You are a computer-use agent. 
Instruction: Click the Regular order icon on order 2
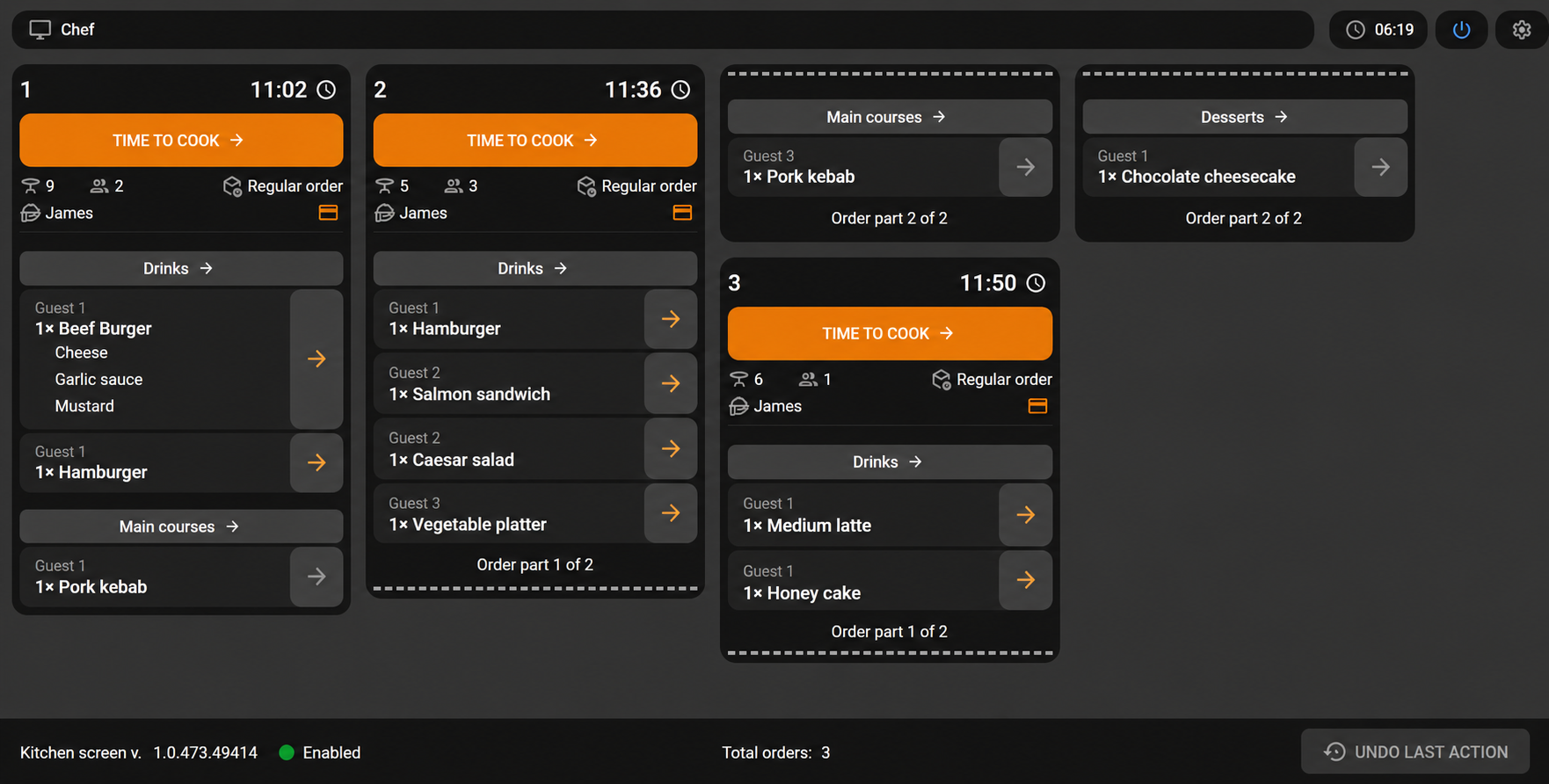586,185
